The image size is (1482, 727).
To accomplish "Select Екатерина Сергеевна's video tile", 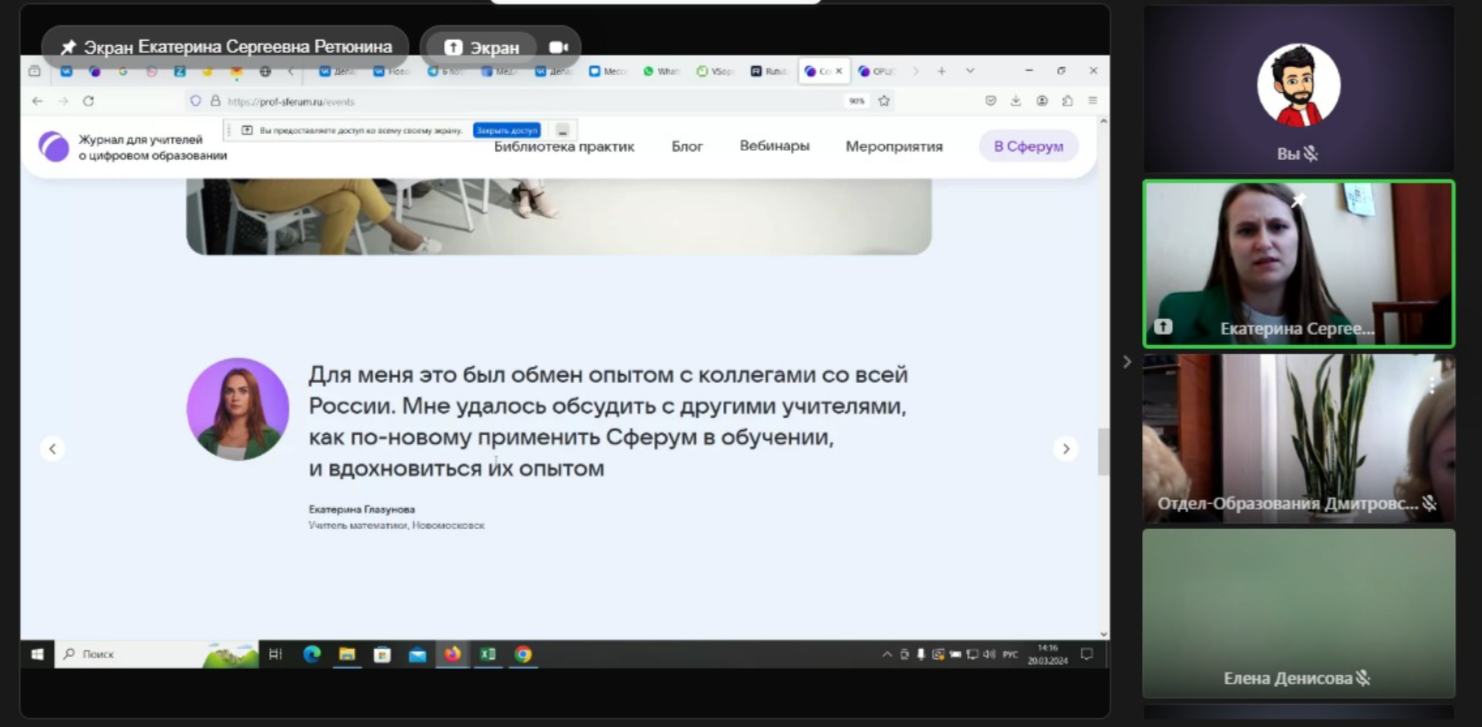I will (1298, 264).
